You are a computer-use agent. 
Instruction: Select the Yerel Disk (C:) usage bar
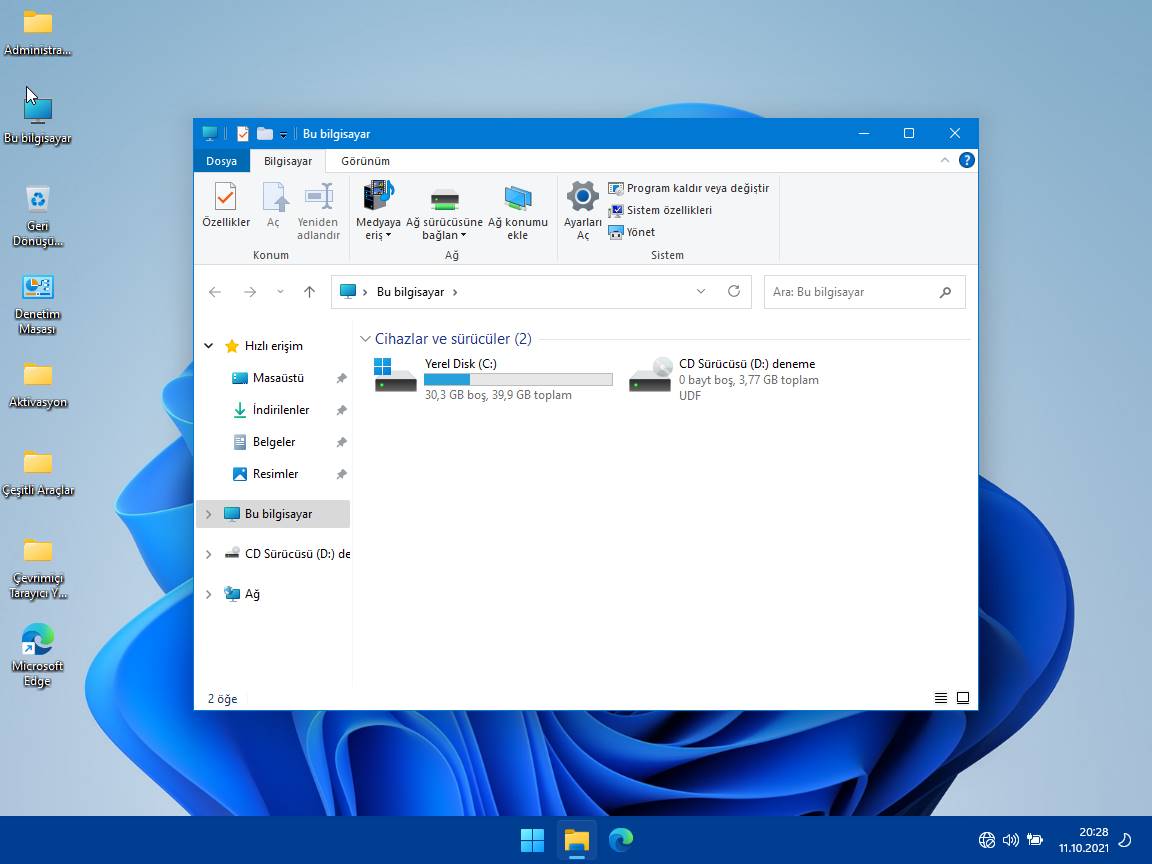click(518, 380)
